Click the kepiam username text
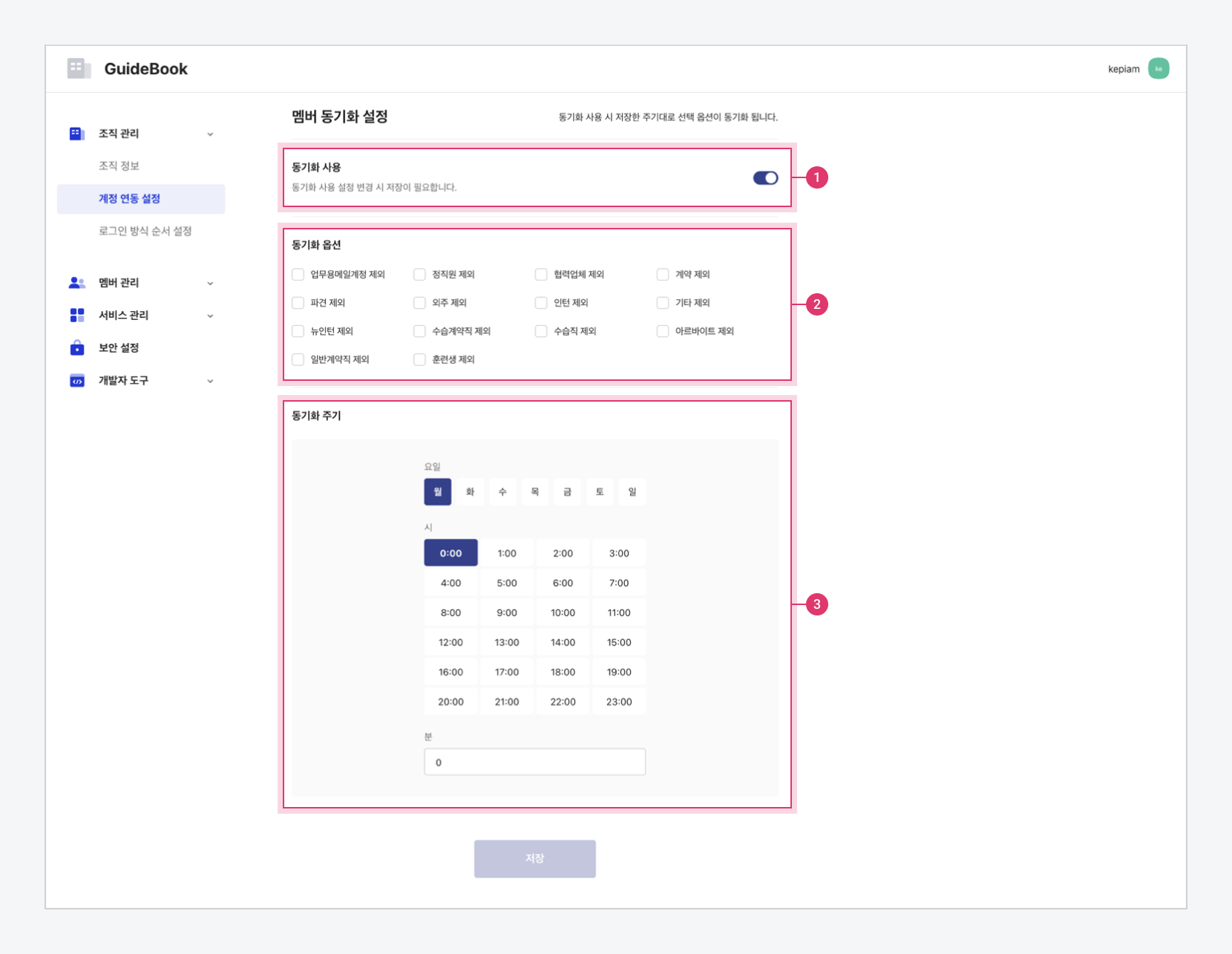Screen dimensions: 1232x954 pos(1124,69)
